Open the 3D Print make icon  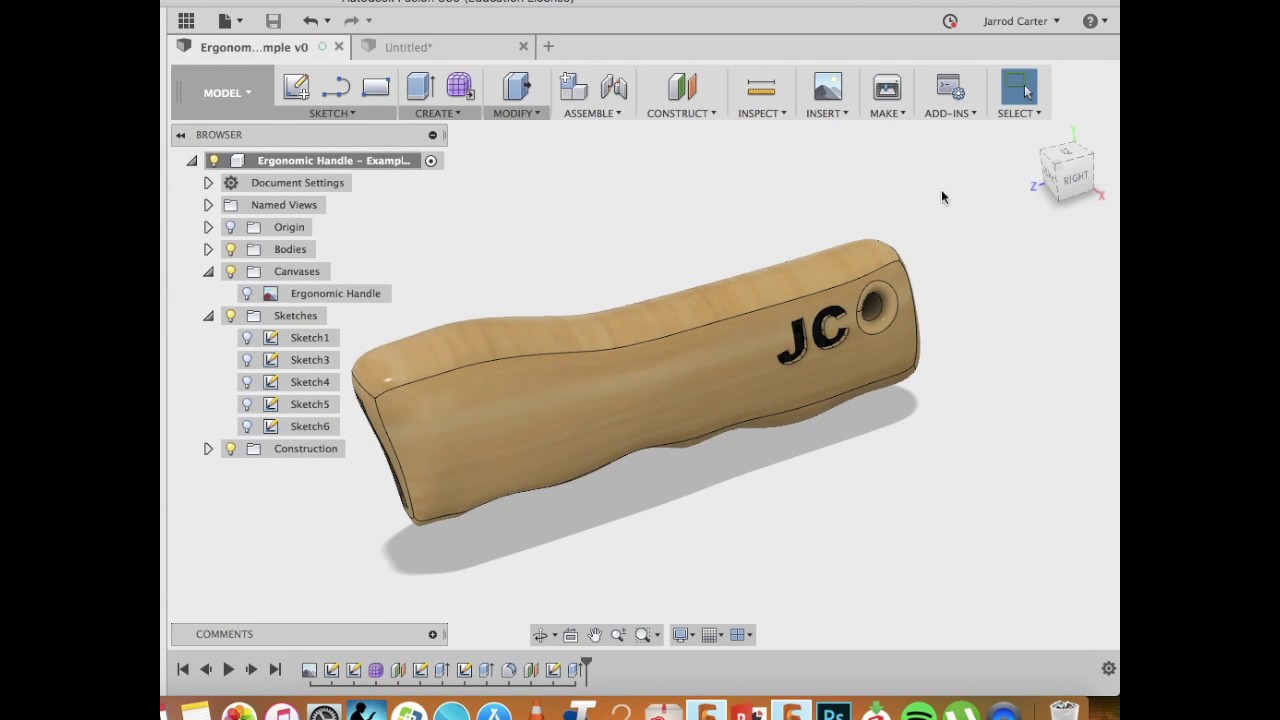[x=887, y=87]
